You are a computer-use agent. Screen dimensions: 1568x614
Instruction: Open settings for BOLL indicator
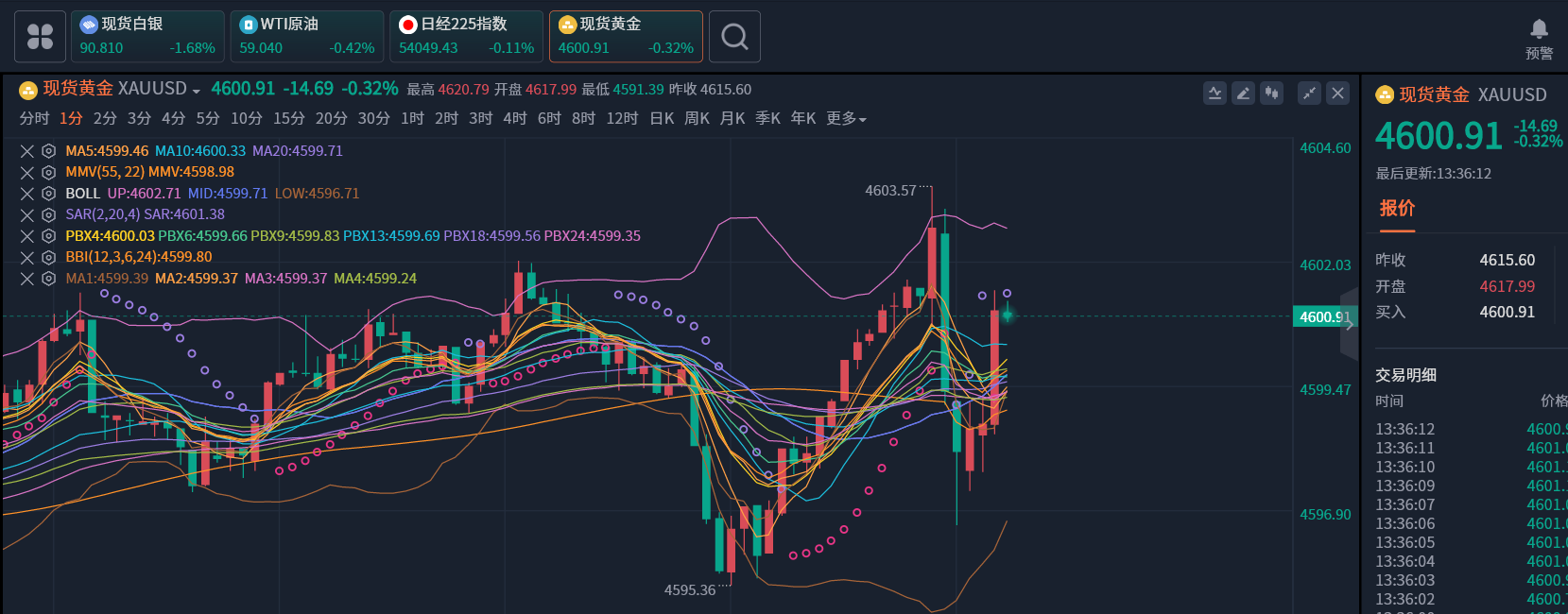(x=48, y=194)
